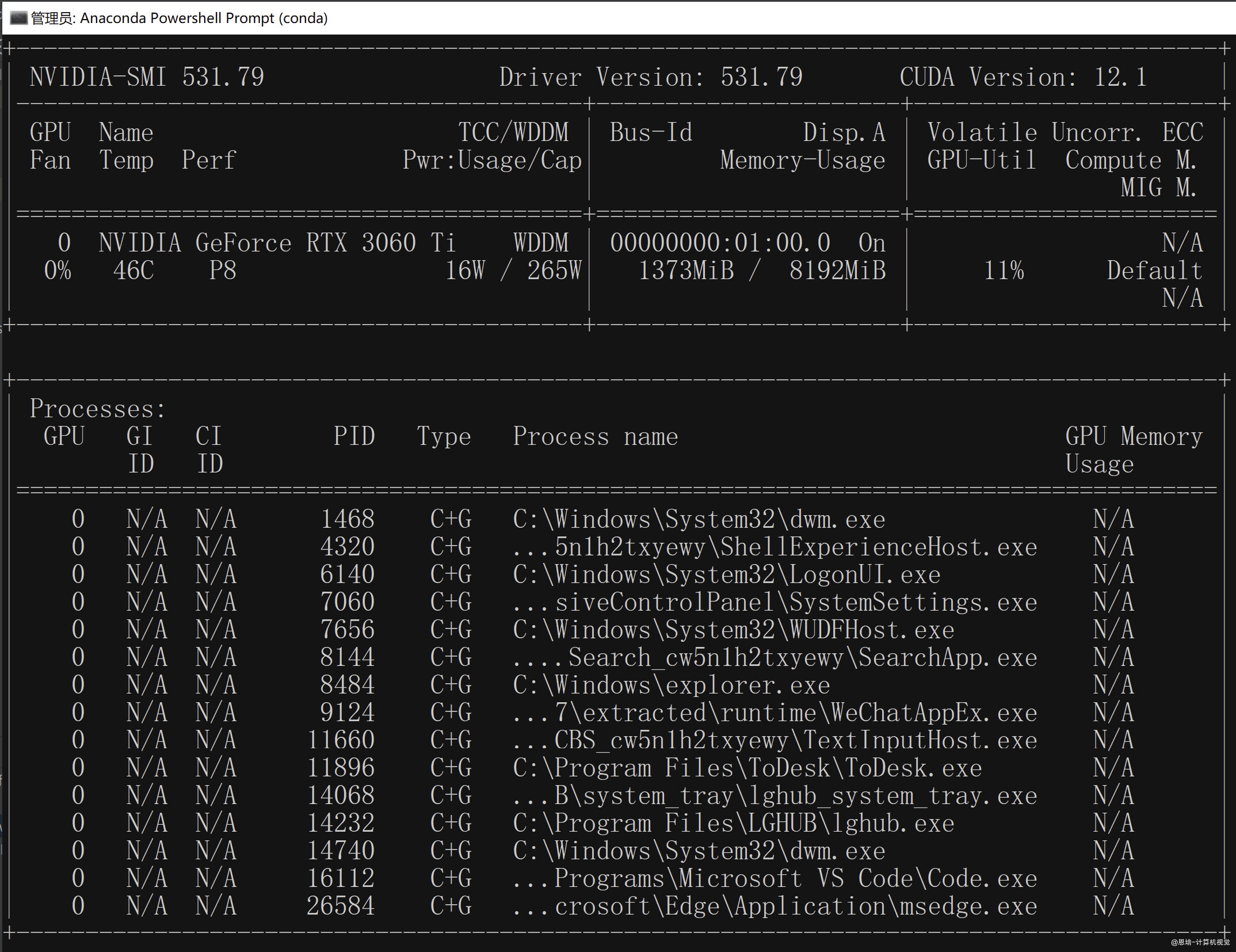This screenshot has height=952, width=1236.
Task: Click the lghub.exe process path
Action: (733, 823)
